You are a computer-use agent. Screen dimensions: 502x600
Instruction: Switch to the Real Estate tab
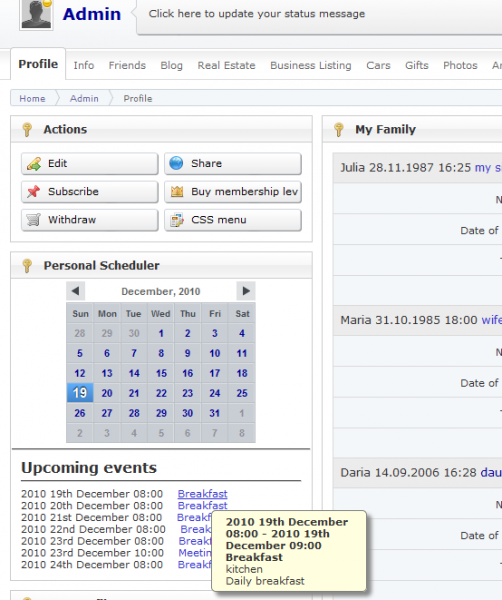coord(226,65)
